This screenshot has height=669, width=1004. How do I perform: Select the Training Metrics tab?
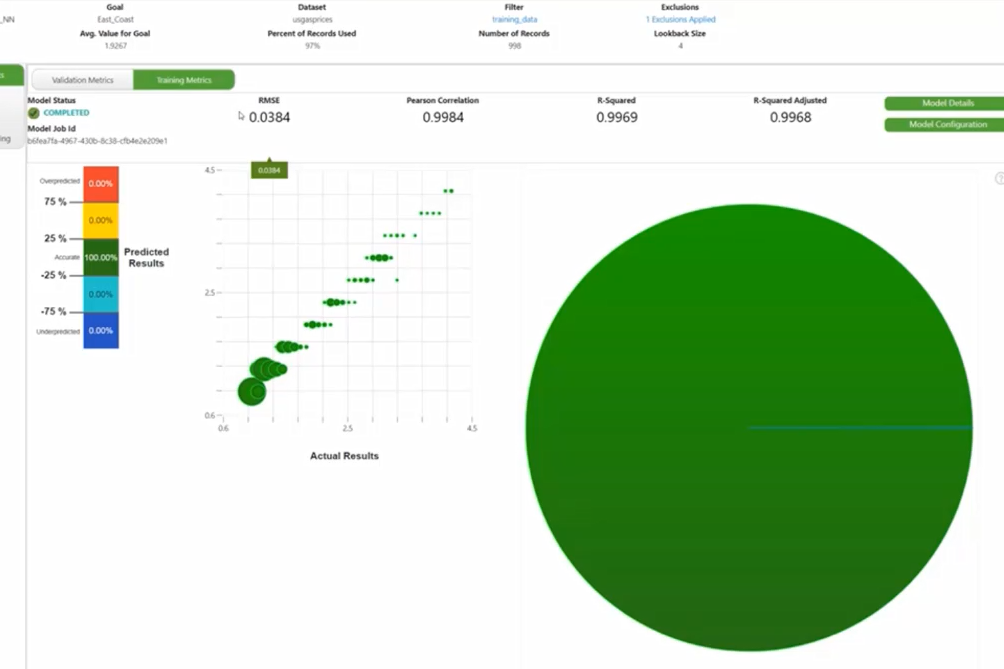click(x=185, y=80)
